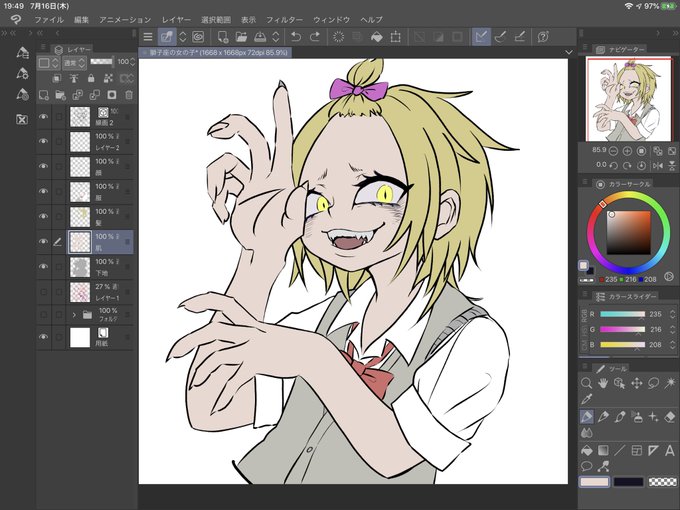Hide the 髪 hair layer

pyautogui.click(x=43, y=216)
